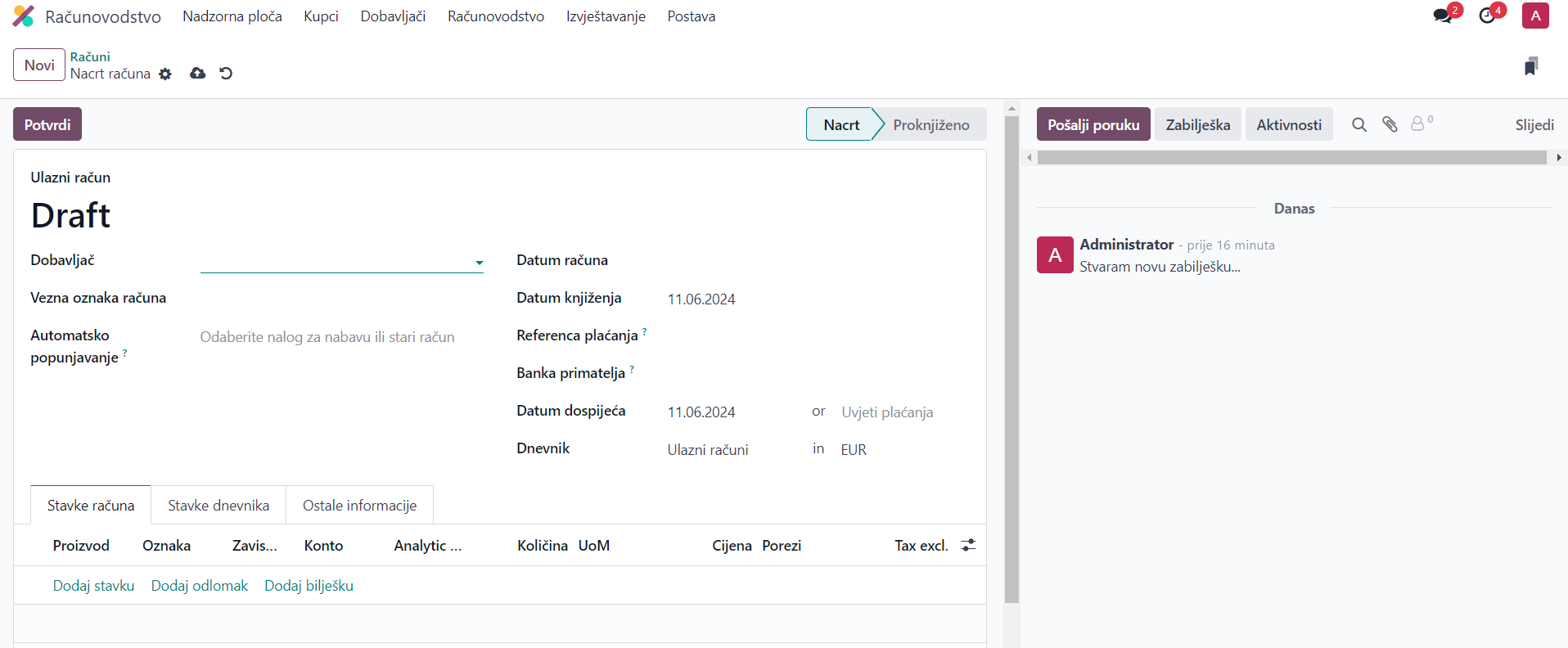Open the Izvještavanje menu

coord(606,16)
